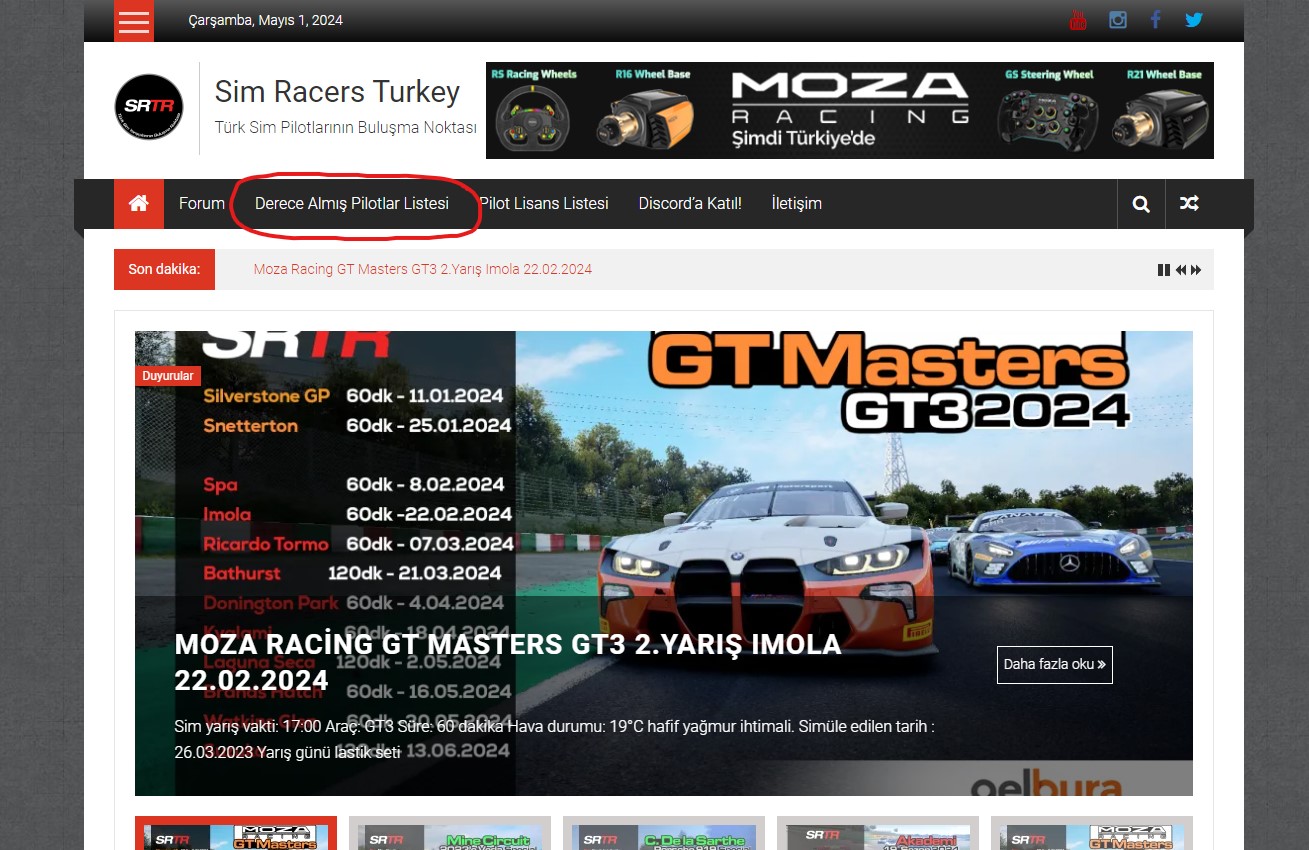Open the Instagram social link
The height and width of the screenshot is (850, 1309).
1118,20
